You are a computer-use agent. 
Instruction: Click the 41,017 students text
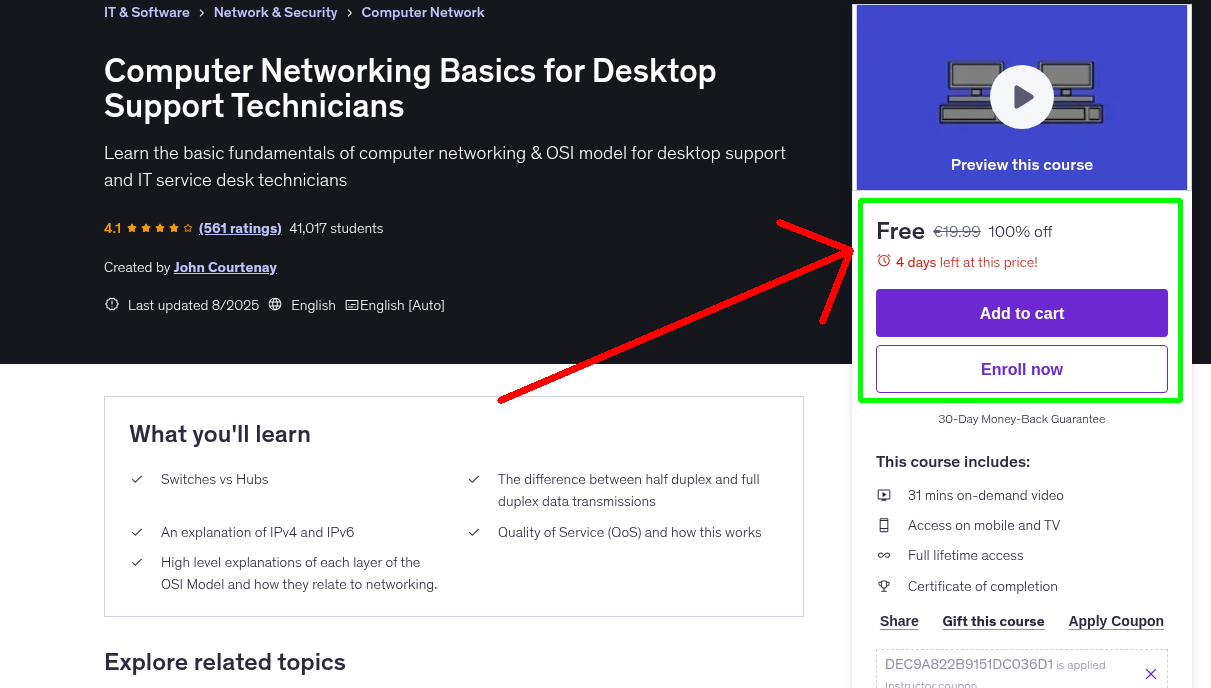tap(336, 228)
